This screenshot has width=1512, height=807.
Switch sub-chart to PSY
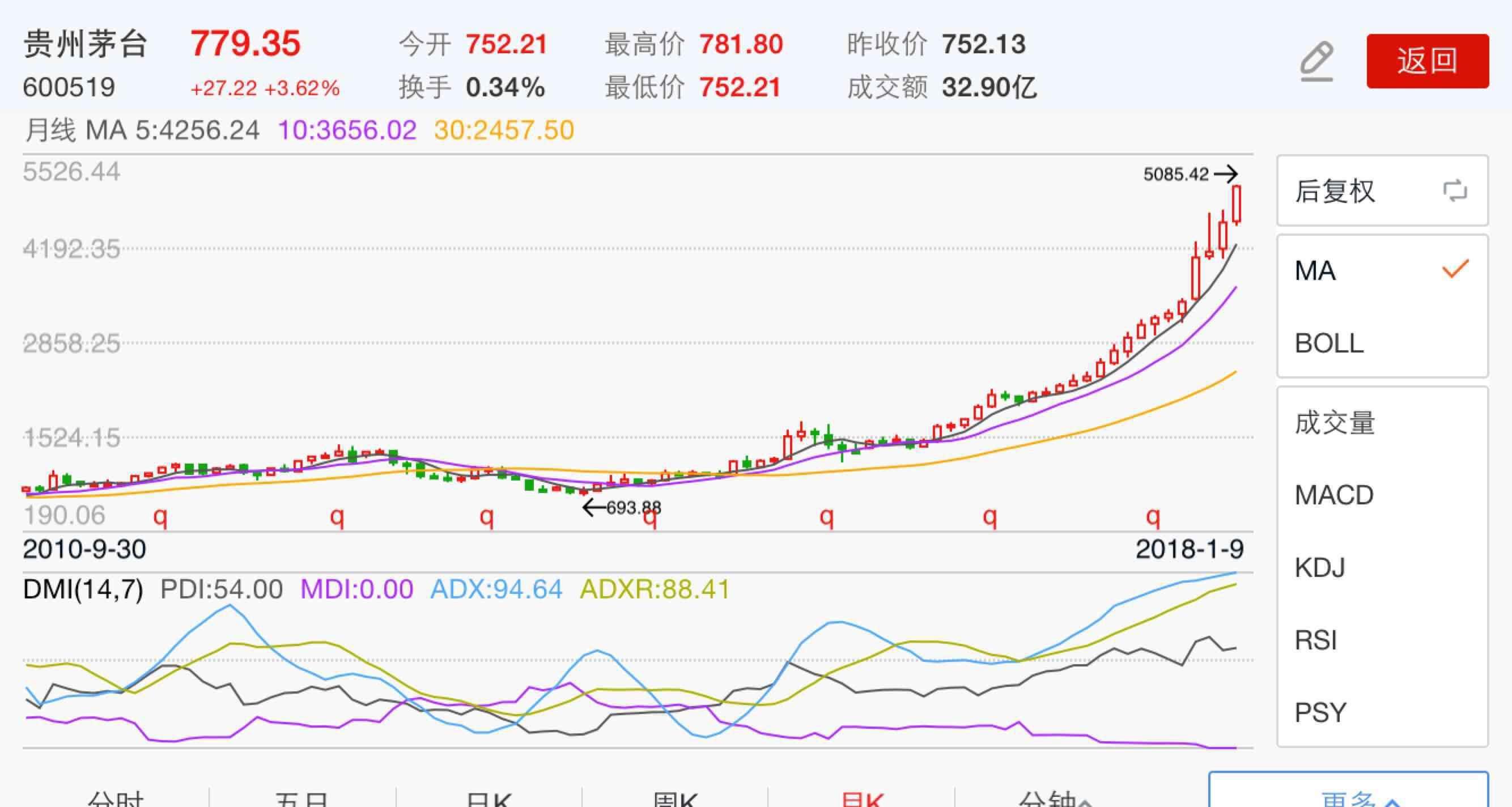tap(1382, 712)
